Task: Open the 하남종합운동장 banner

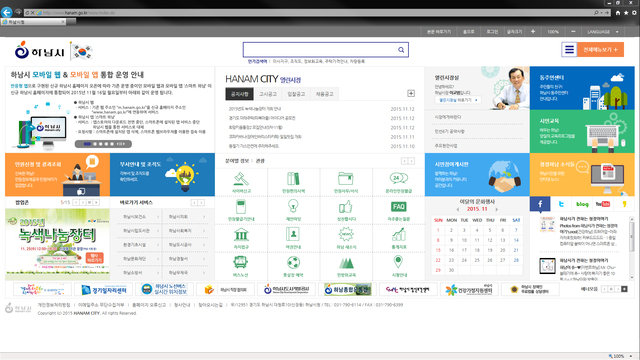Action: tap(348, 290)
